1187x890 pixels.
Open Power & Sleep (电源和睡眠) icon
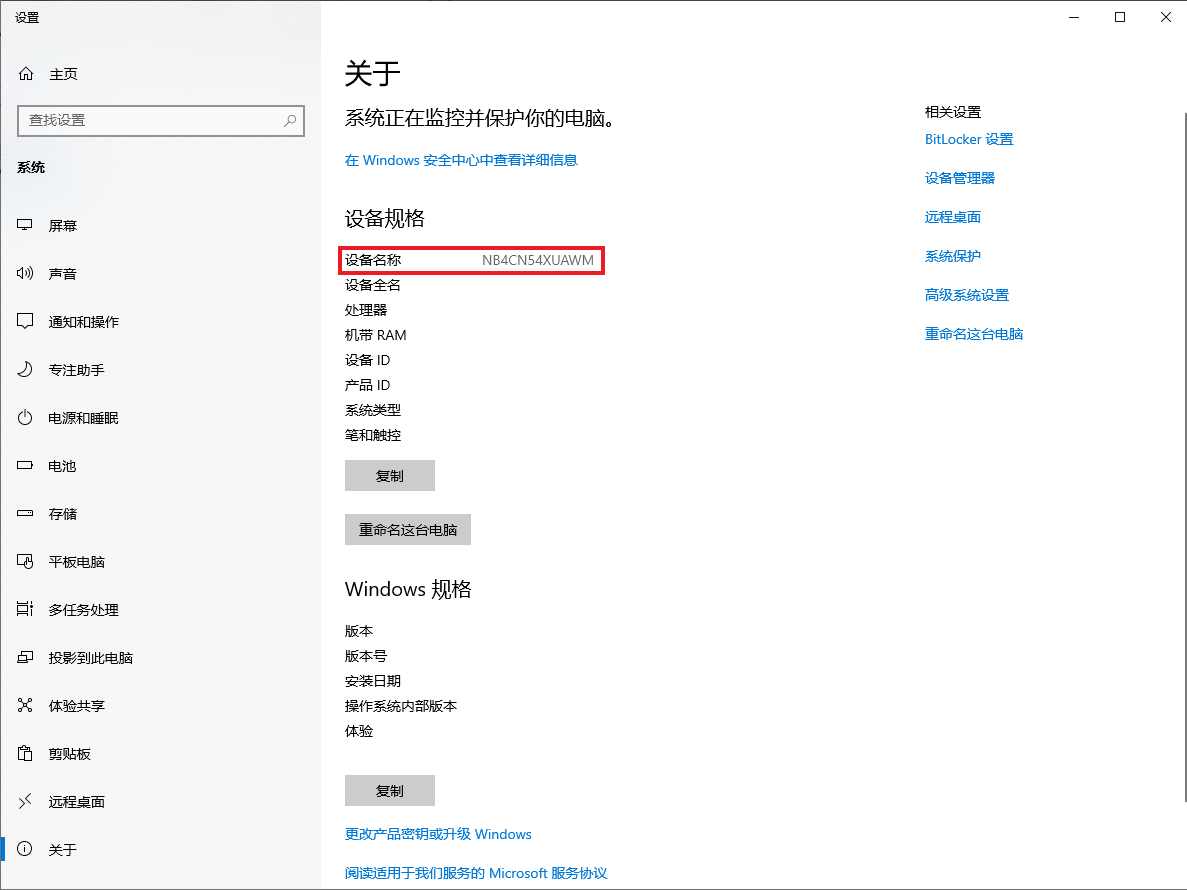pos(26,418)
